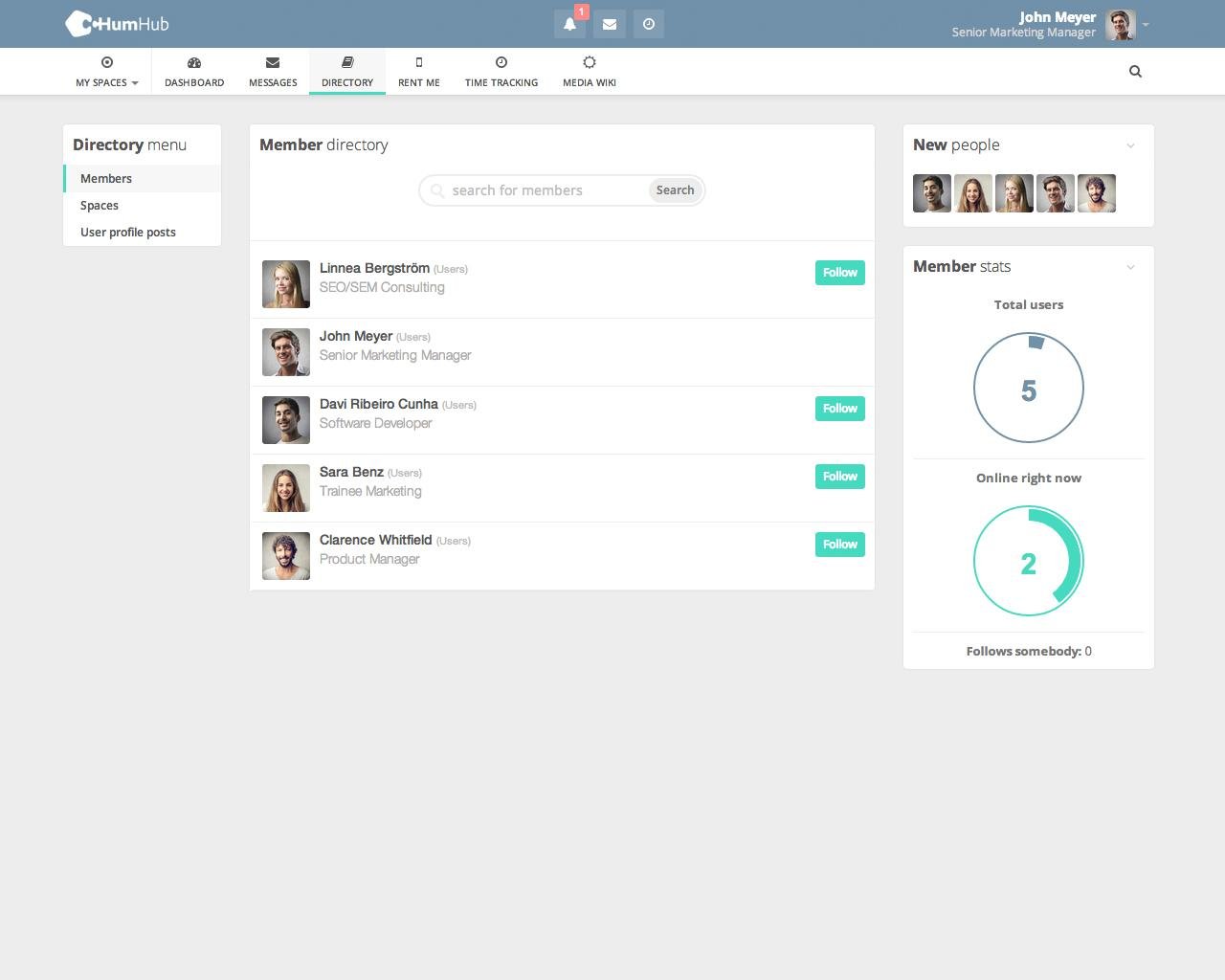Open John Meyer account dropdown arrow
Screen dimensions: 1225x980
pyautogui.click(x=1146, y=25)
